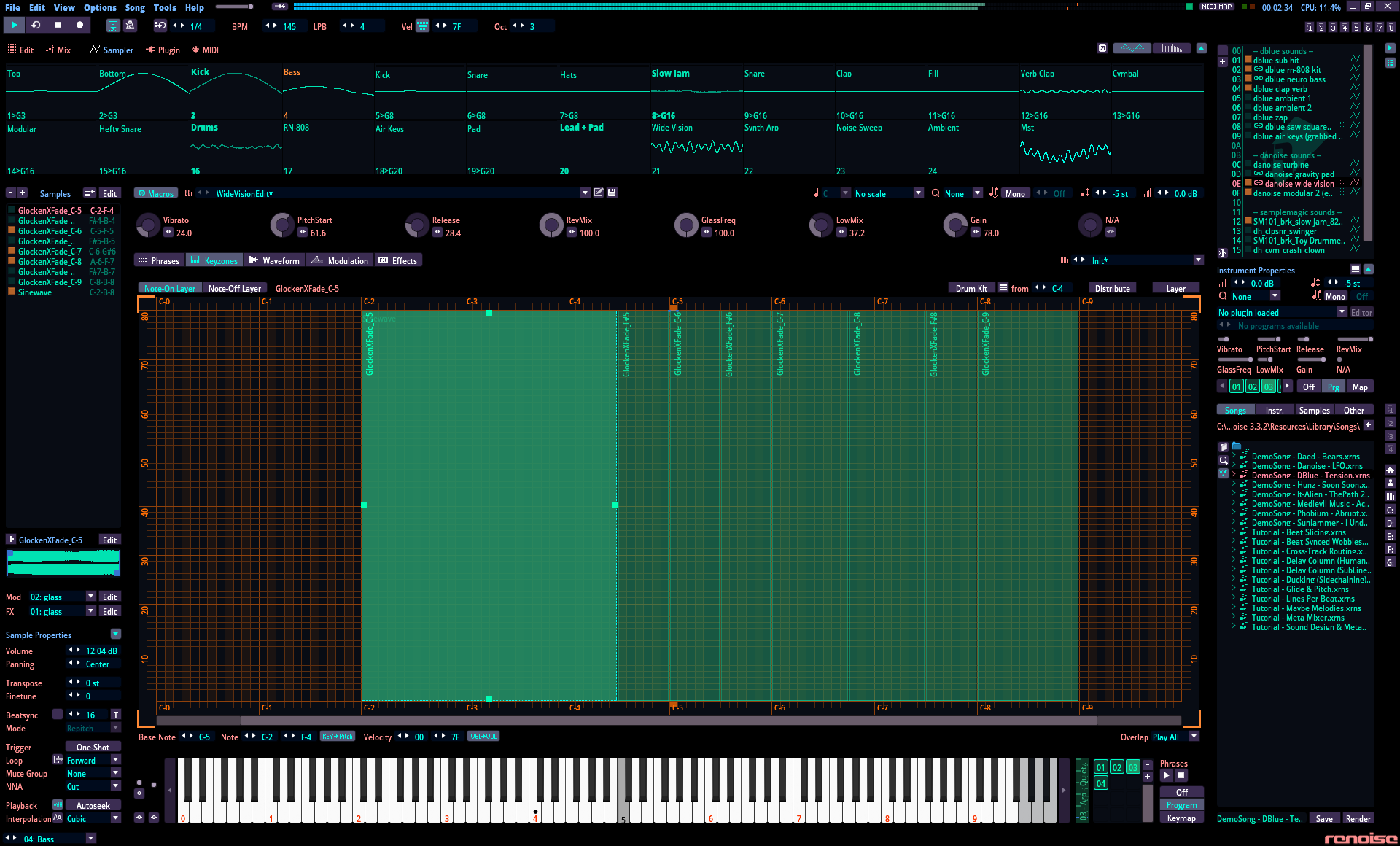Click the loop exit icon beside Forward
The width and height of the screenshot is (1400, 846).
pos(58,760)
